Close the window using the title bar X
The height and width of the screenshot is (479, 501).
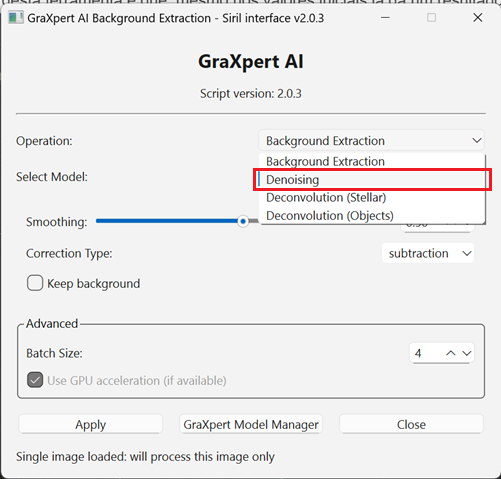[x=478, y=18]
